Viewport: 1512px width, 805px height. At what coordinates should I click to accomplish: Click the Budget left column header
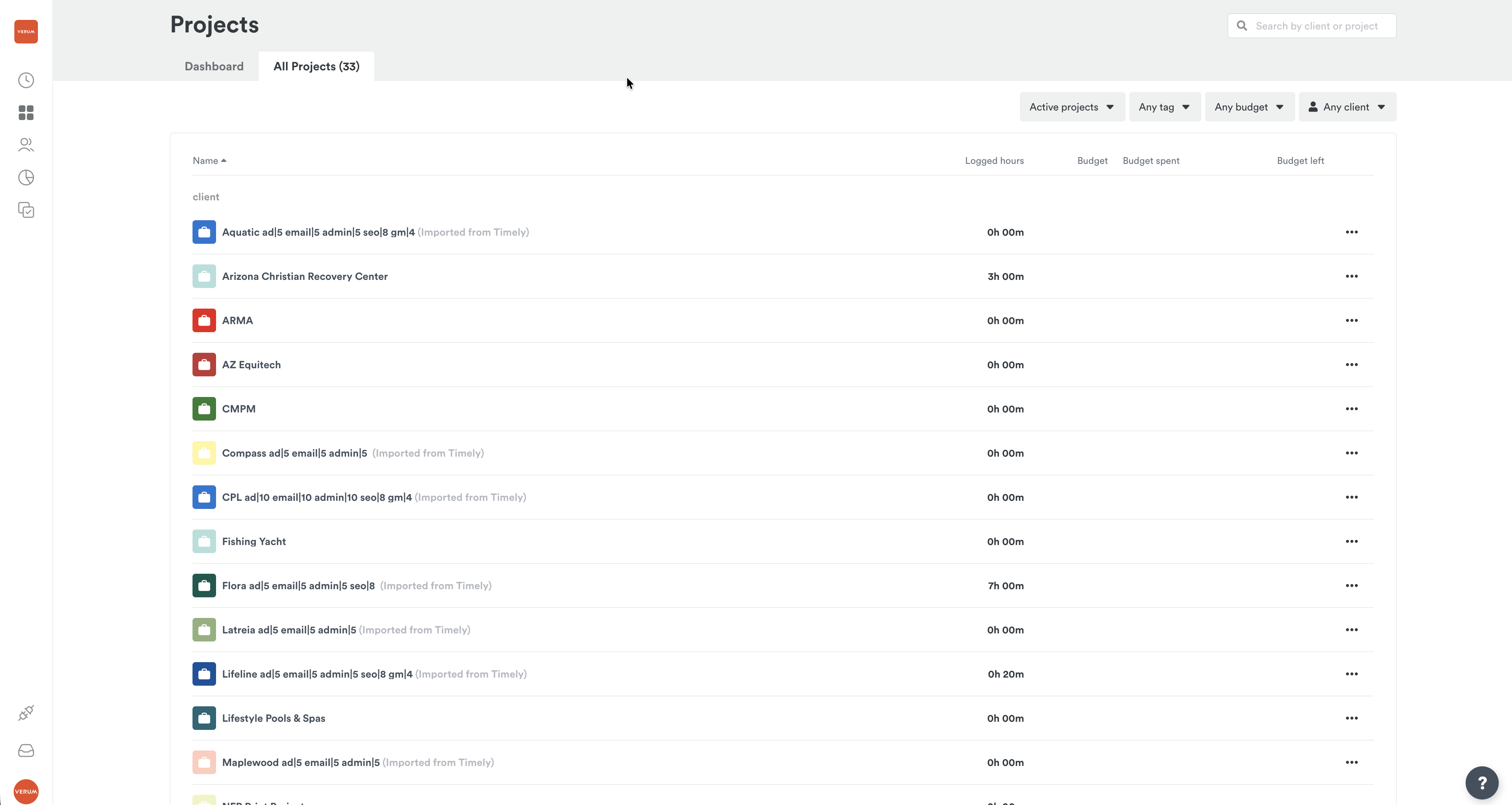(x=1300, y=160)
